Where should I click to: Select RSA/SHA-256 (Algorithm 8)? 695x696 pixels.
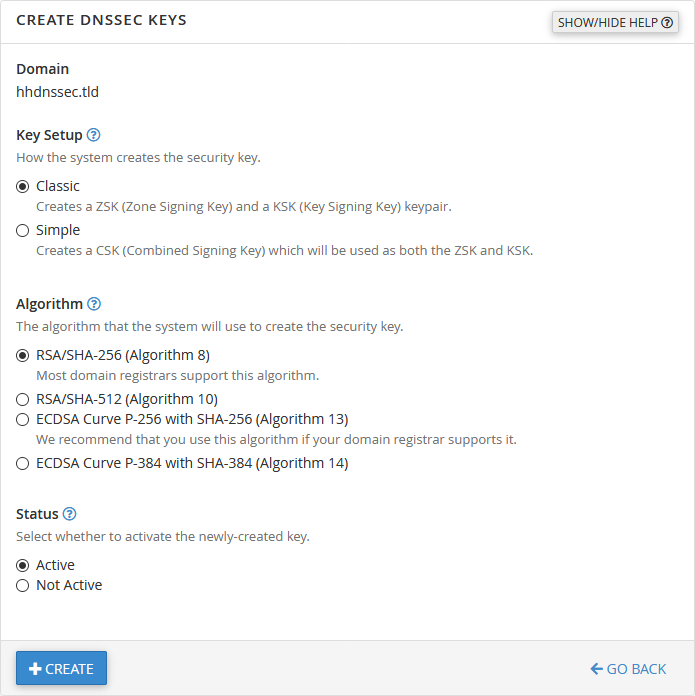pos(23,355)
